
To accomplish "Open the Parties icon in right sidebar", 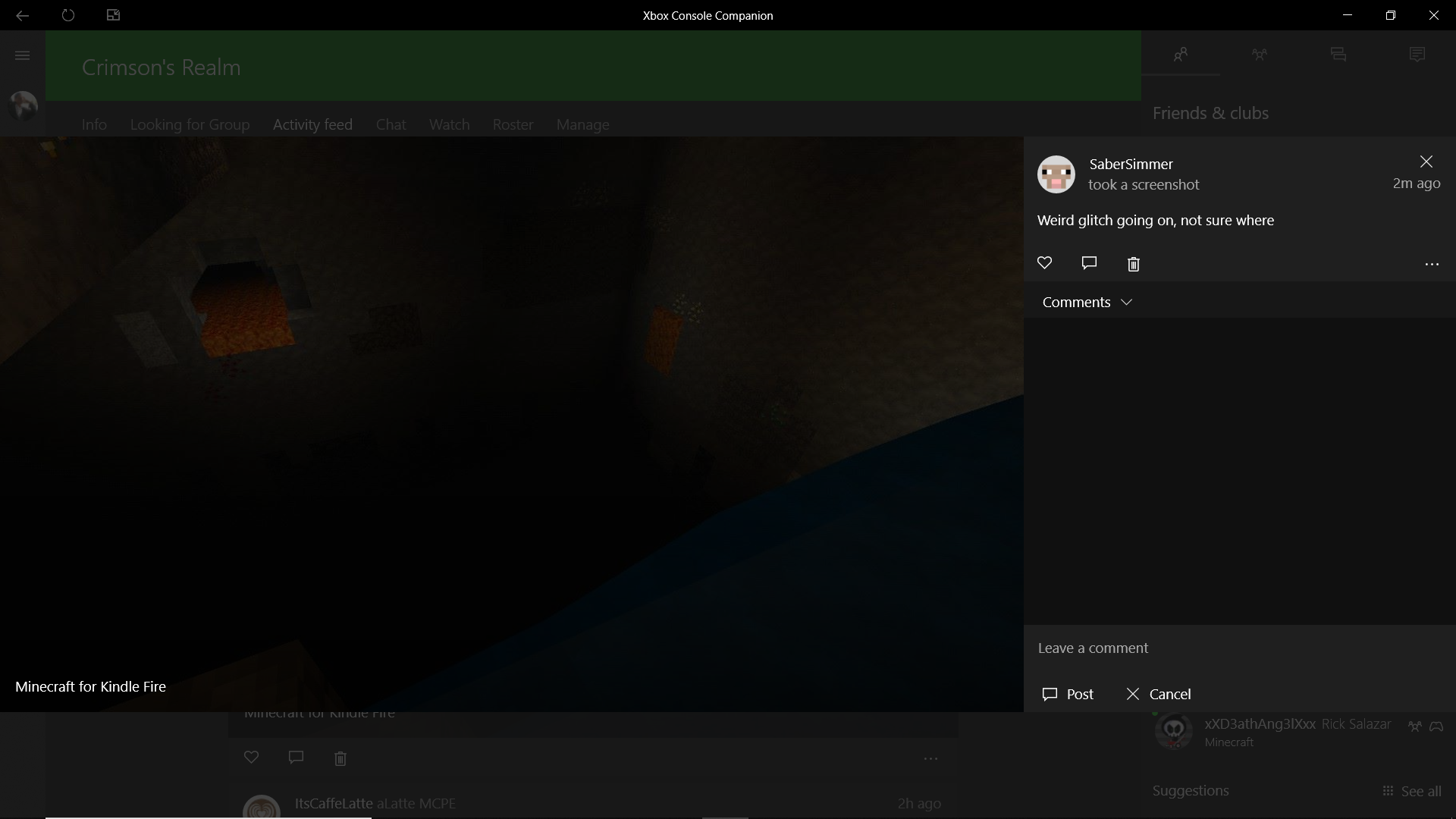I will point(1259,55).
